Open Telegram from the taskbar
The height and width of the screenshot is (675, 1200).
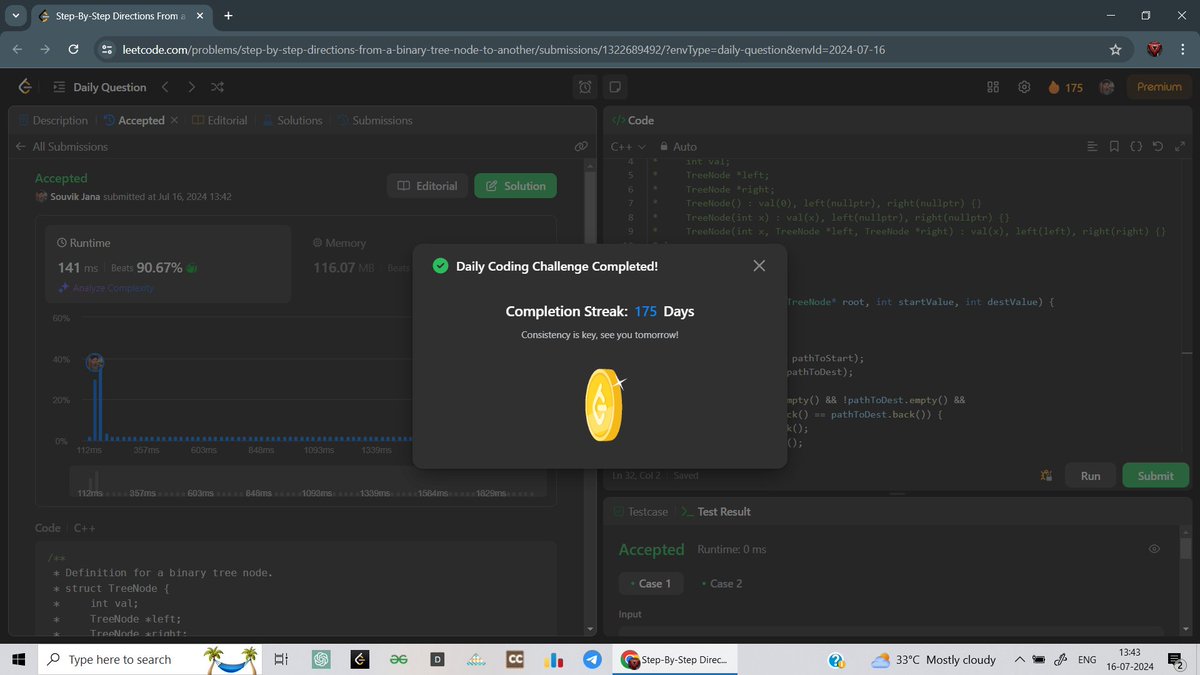pyautogui.click(x=592, y=660)
